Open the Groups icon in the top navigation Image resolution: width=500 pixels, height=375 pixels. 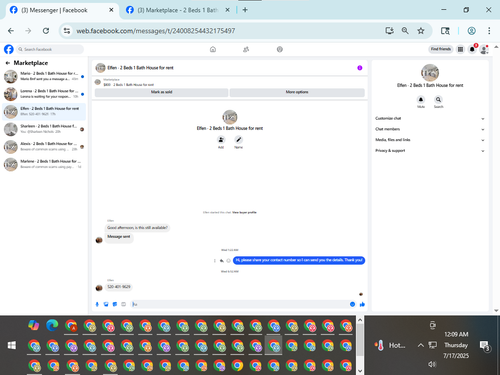pyautogui.click(x=280, y=49)
